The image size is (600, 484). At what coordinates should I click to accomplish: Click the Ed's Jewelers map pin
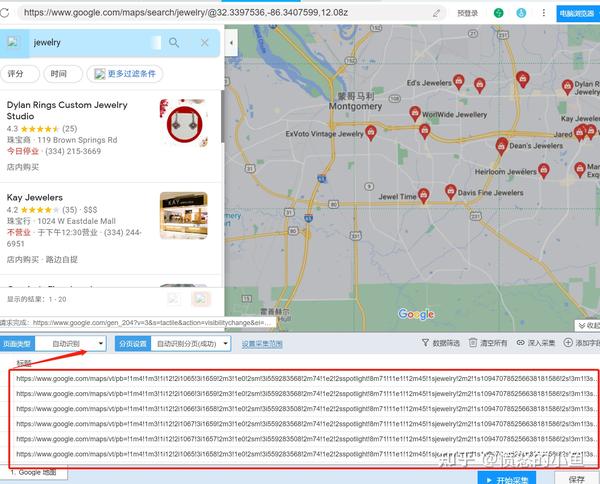pos(458,81)
